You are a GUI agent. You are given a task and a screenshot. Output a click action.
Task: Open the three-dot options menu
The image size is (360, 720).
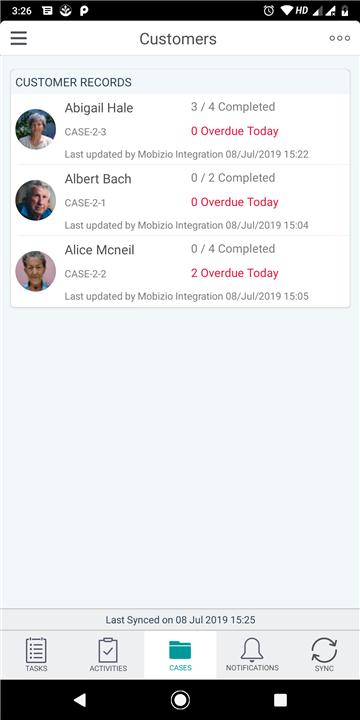click(x=339, y=39)
